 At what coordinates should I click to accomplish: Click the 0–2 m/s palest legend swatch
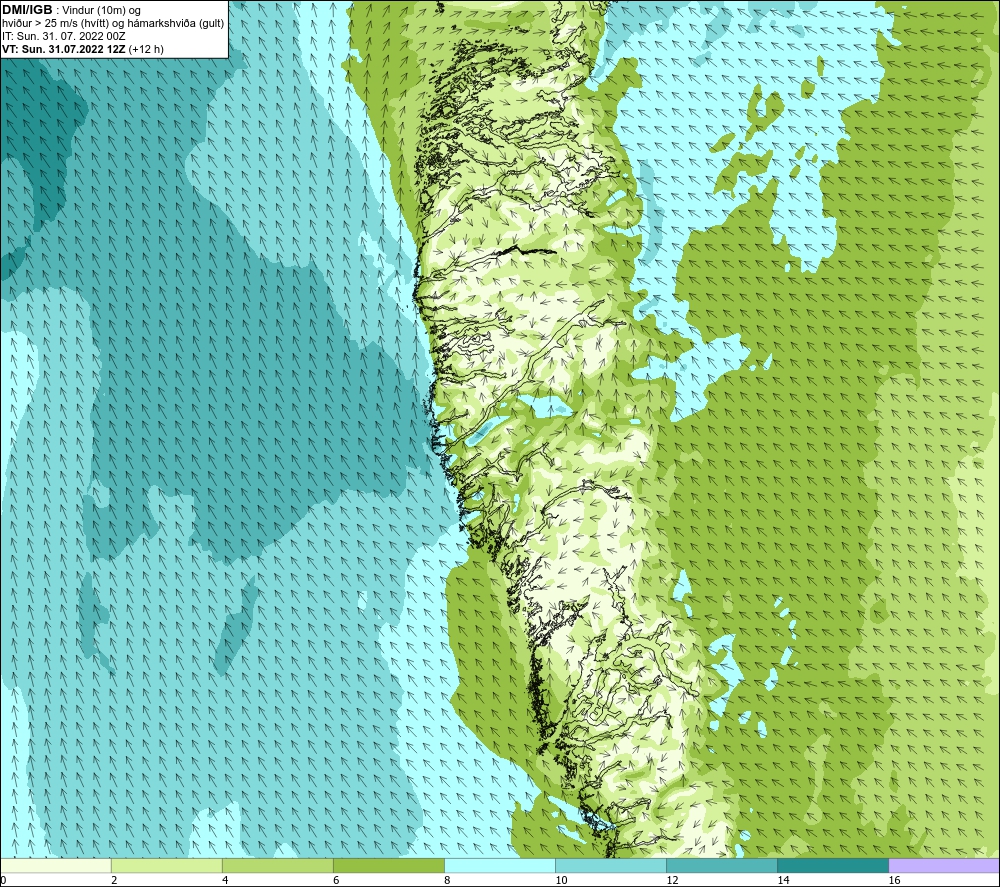(55, 865)
